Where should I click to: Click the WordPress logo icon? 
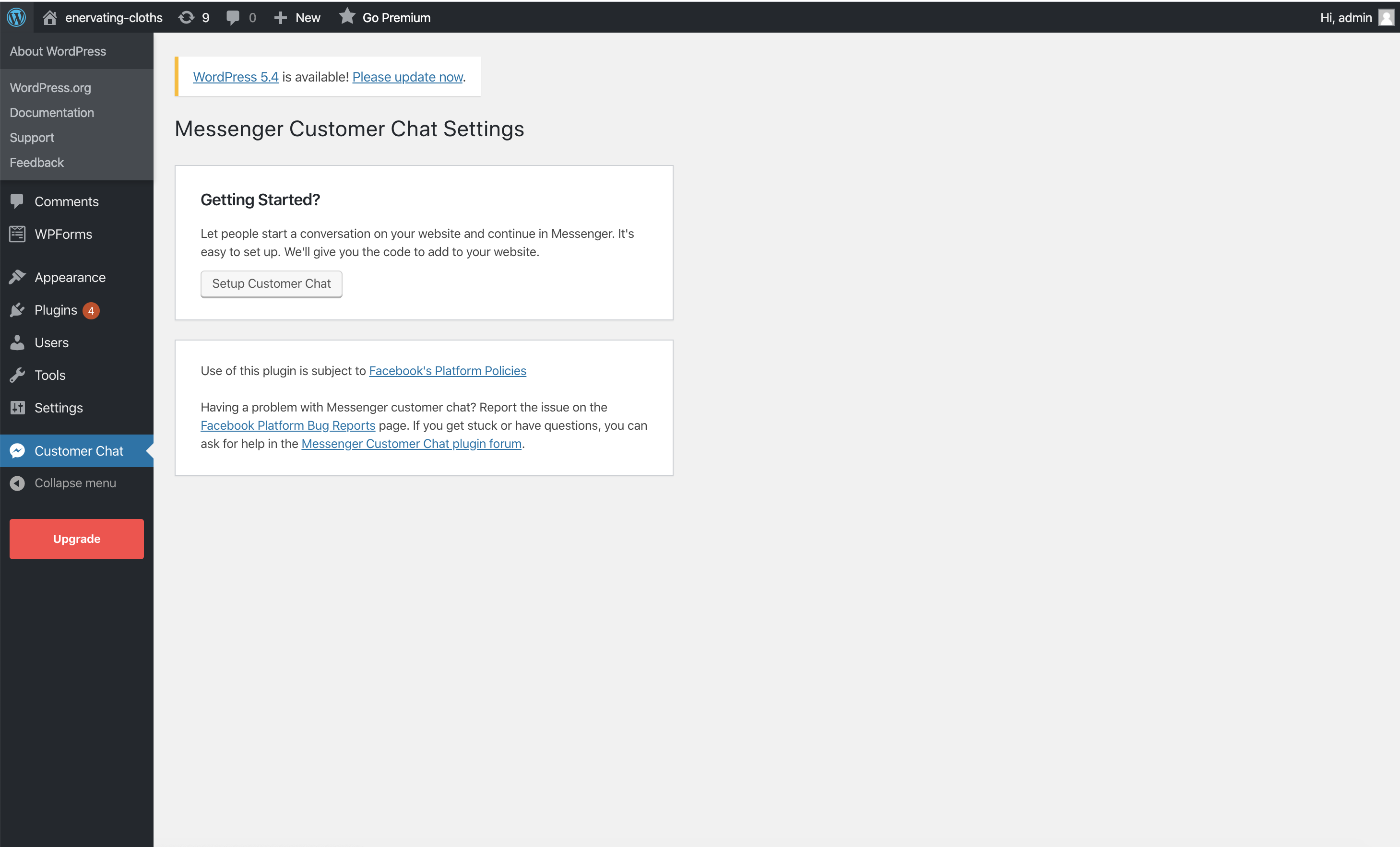point(16,17)
